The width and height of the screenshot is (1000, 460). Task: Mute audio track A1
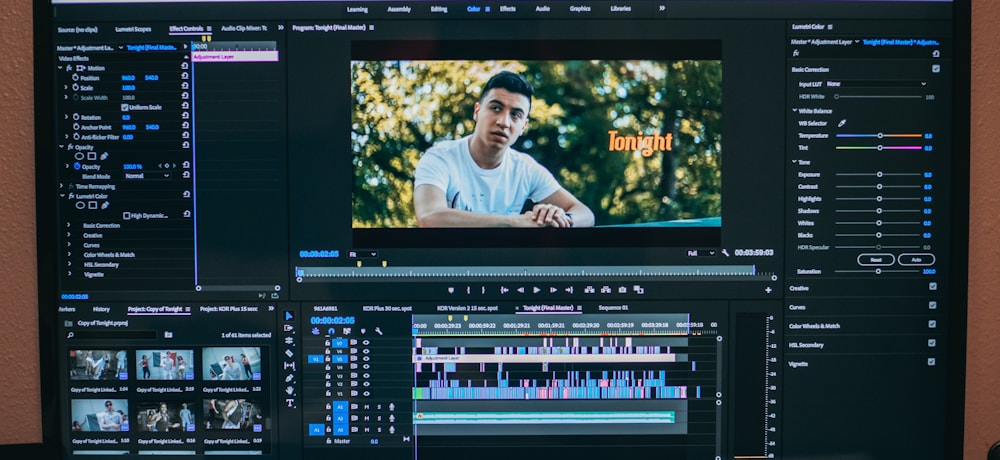tap(367, 407)
